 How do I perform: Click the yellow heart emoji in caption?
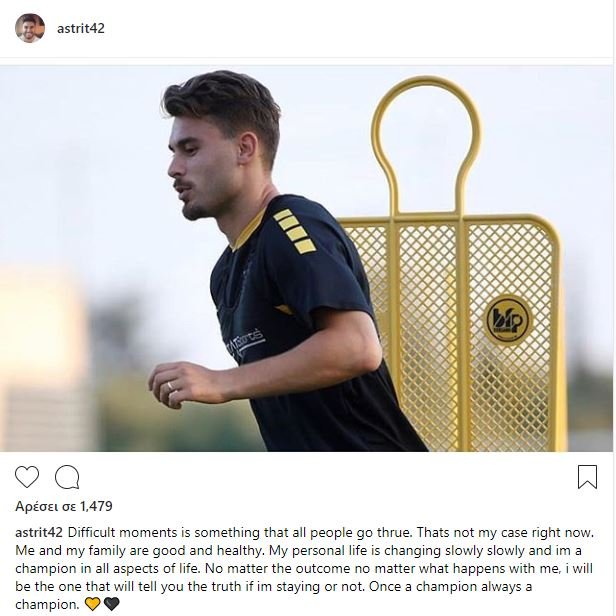(x=93, y=604)
